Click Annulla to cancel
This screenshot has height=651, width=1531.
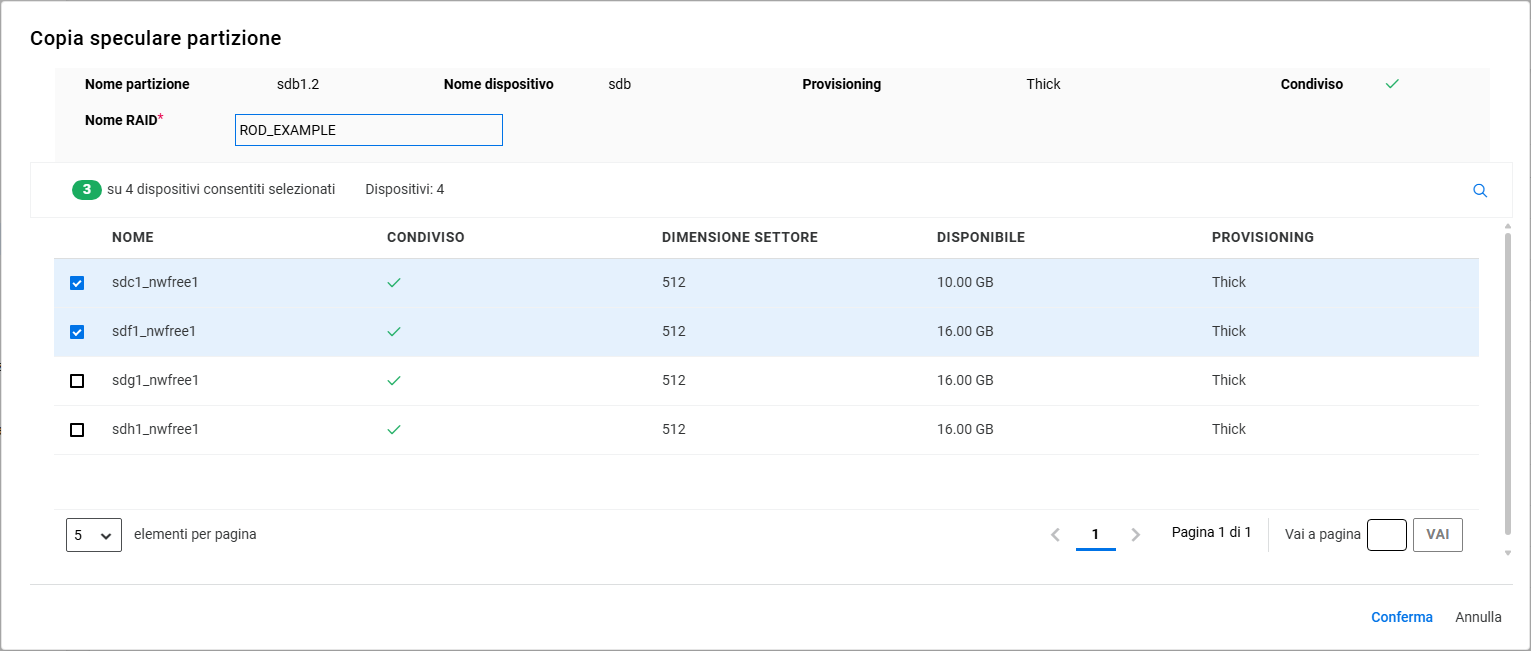click(1478, 617)
